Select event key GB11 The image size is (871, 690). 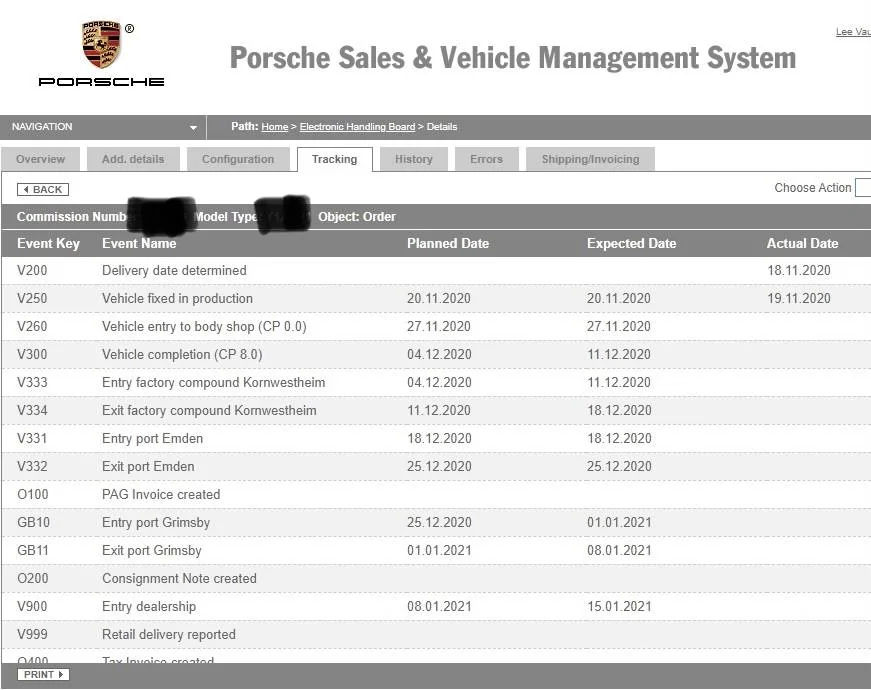pyautogui.click(x=33, y=551)
